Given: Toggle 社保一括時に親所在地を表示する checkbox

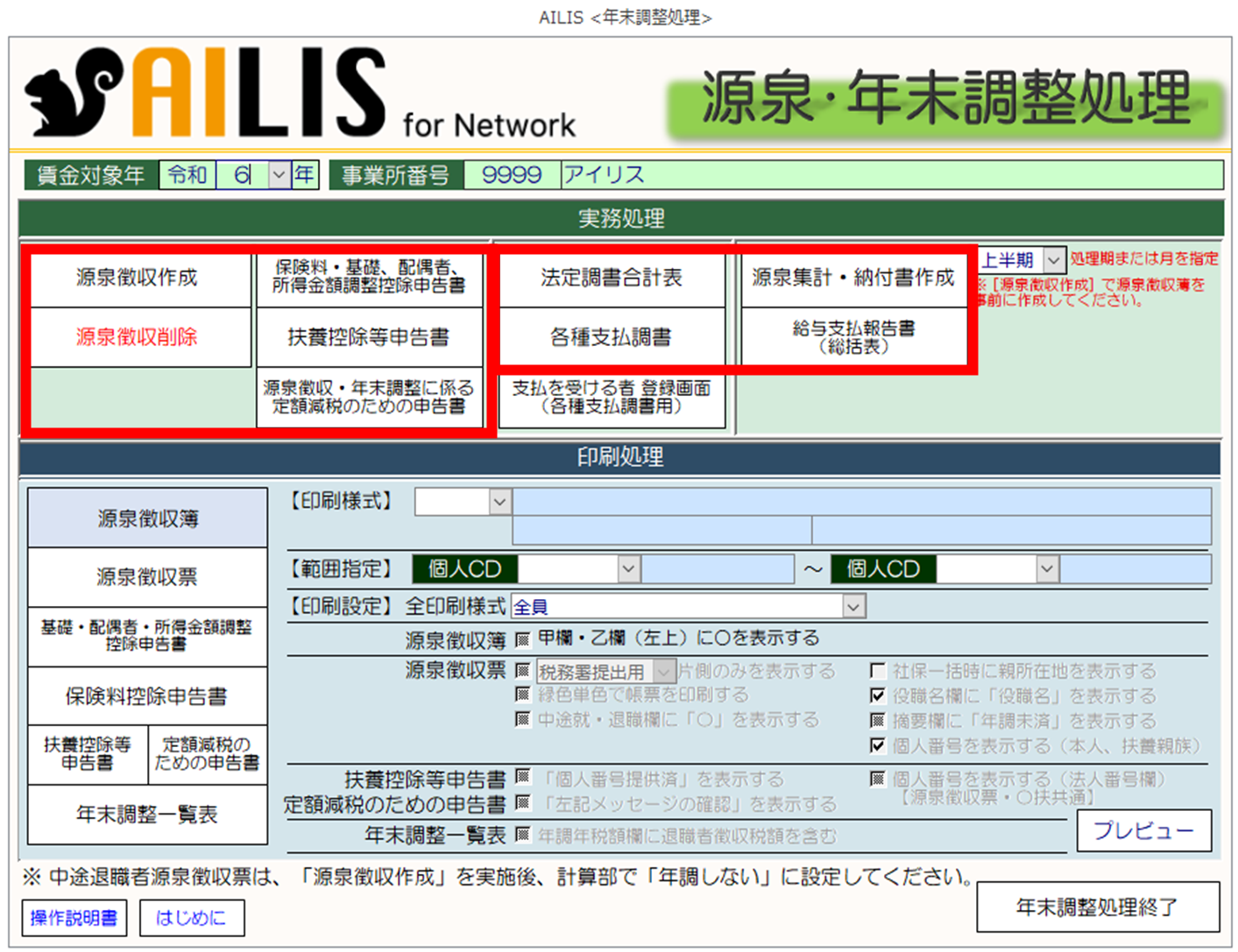Looking at the screenshot, I should tap(877, 671).
